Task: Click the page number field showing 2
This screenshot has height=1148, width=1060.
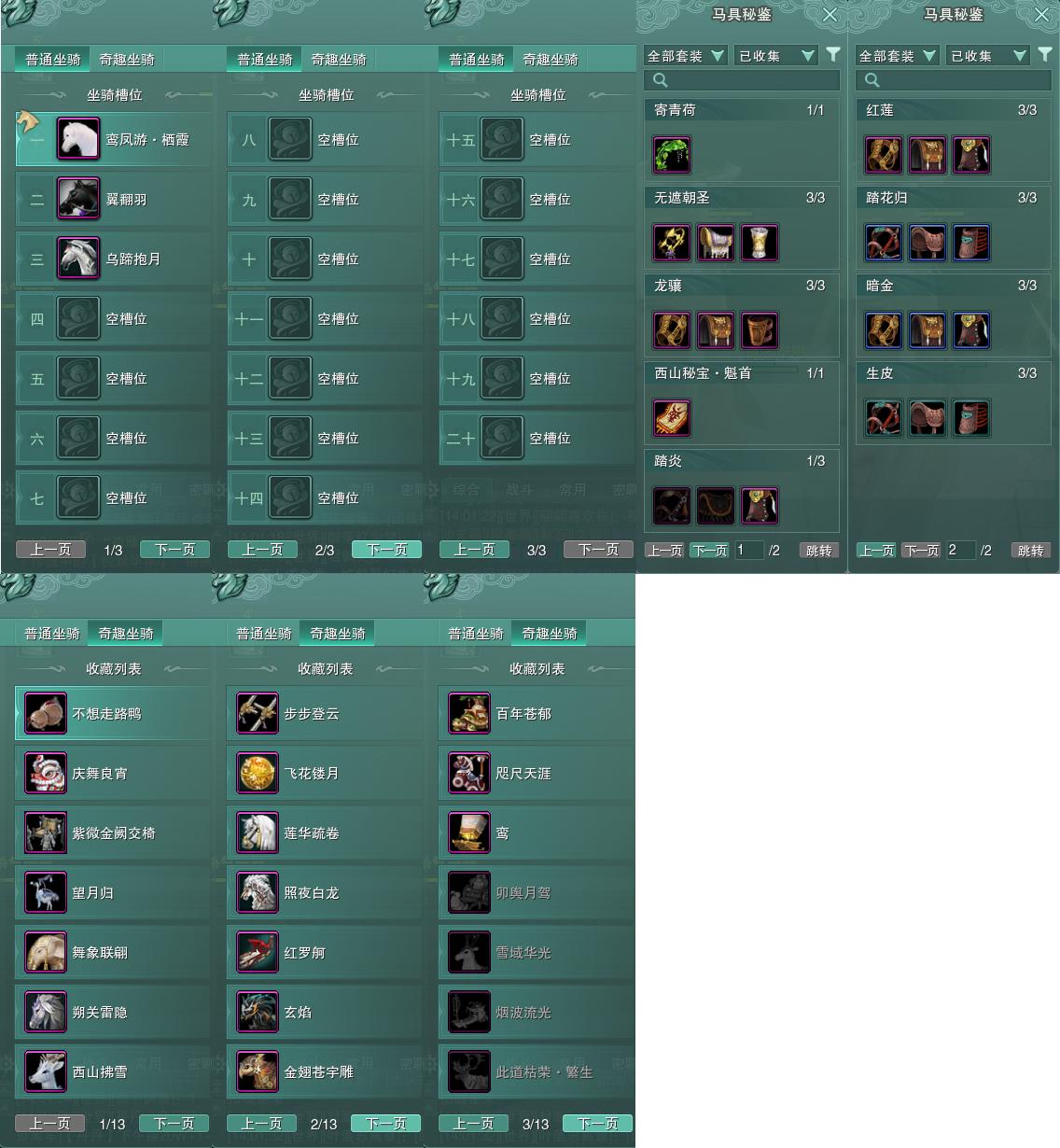Action: pos(960,551)
